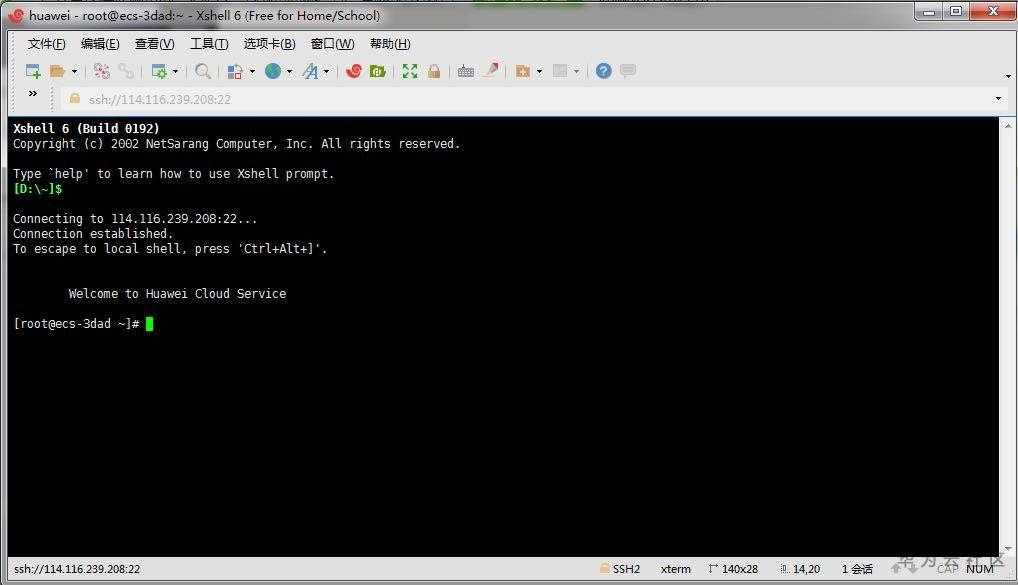The image size is (1018, 585).
Task: Launch Xftp green file transfer icon
Action: (377, 71)
